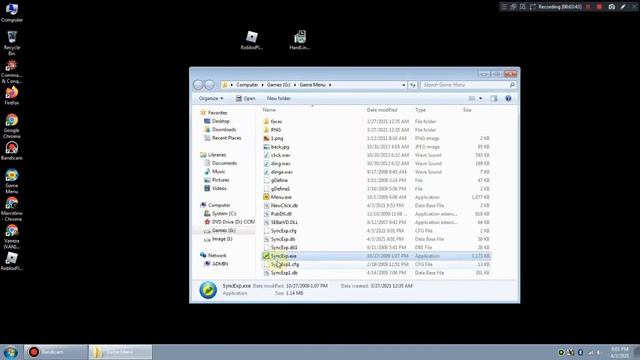Select the Menu.exe application
The height and width of the screenshot is (360, 640).
(x=281, y=197)
